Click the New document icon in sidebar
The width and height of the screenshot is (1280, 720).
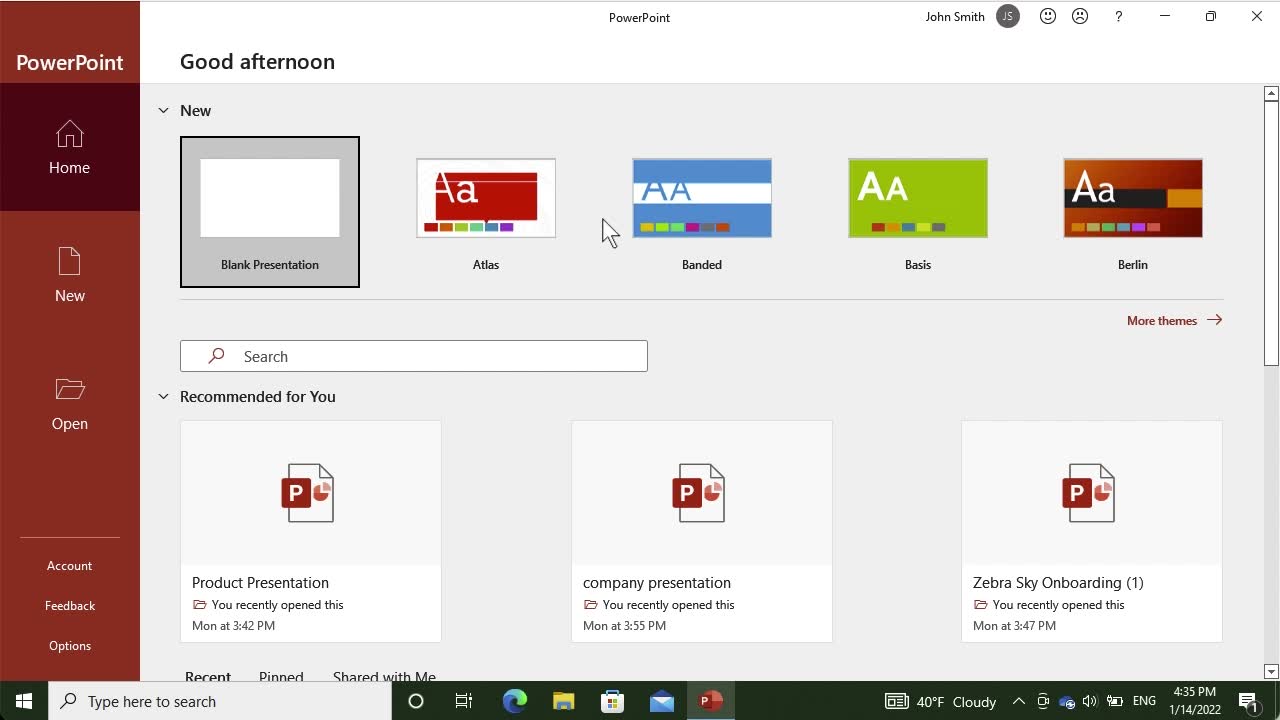[69, 263]
